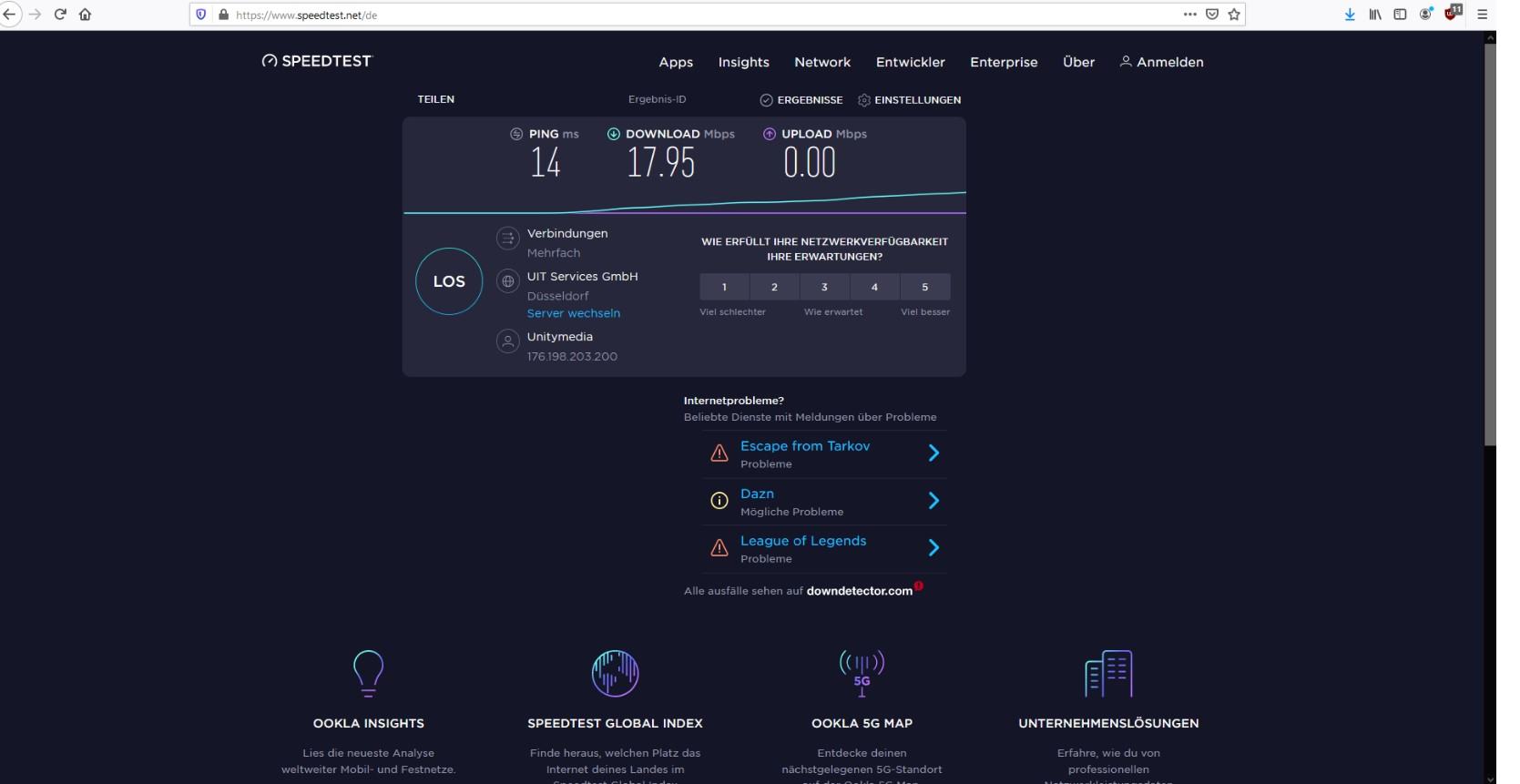This screenshot has height=784, width=1520.
Task: Click the padlock site security icon
Action: 223,15
